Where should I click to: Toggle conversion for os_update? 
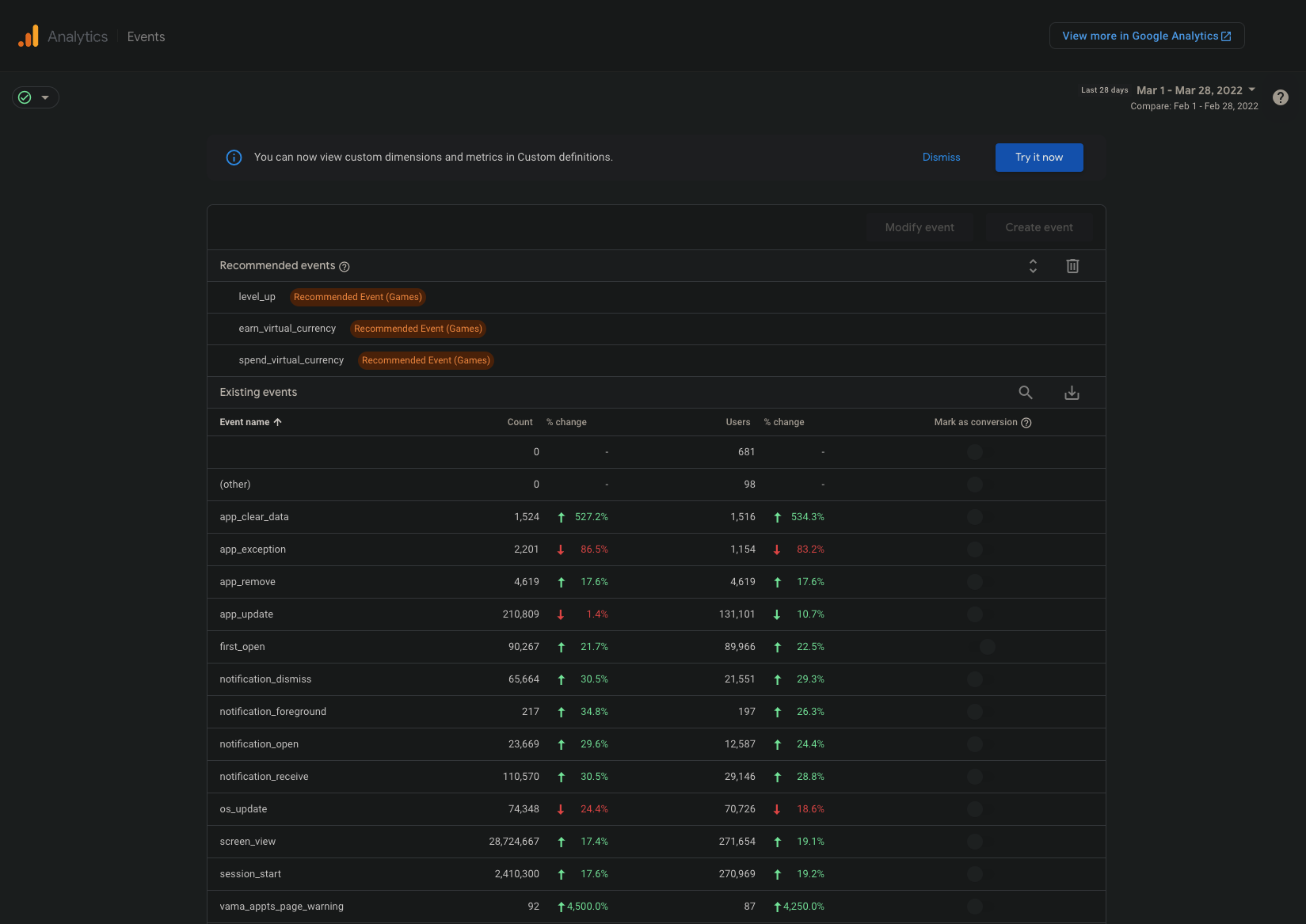[x=975, y=809]
